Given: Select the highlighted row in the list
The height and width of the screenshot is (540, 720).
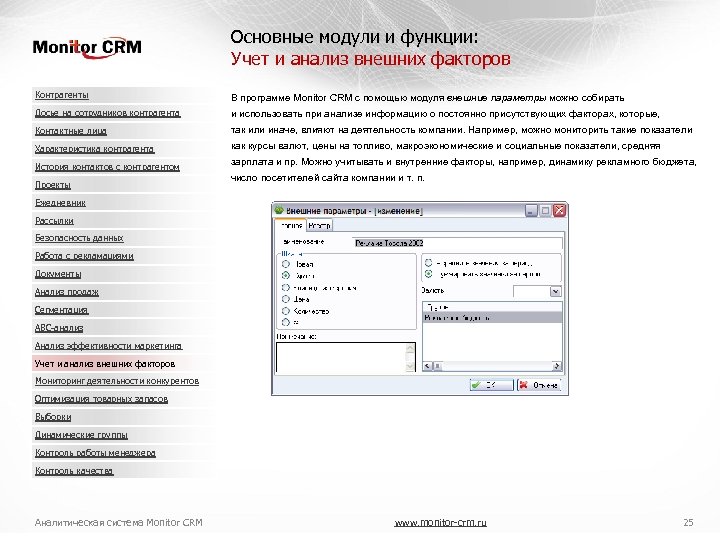Looking at the screenshot, I should tap(492, 317).
